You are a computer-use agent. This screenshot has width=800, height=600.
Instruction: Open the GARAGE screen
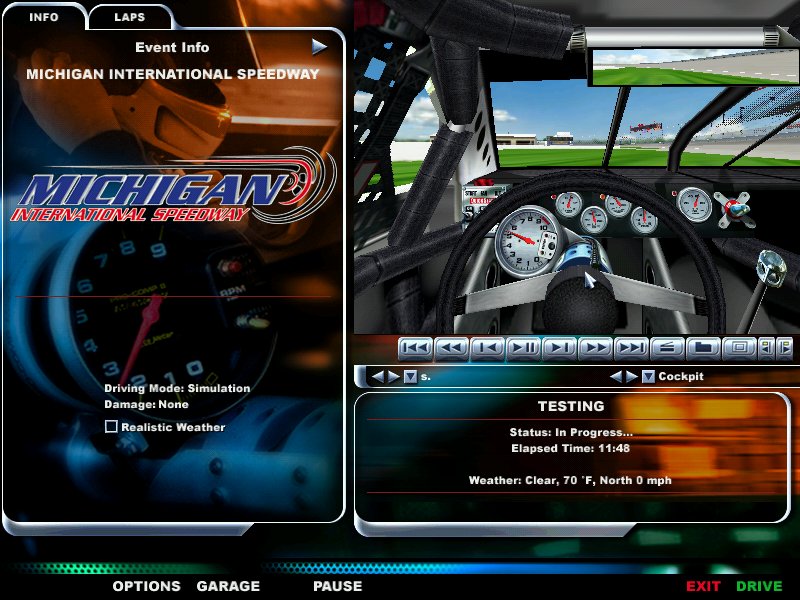[x=228, y=586]
